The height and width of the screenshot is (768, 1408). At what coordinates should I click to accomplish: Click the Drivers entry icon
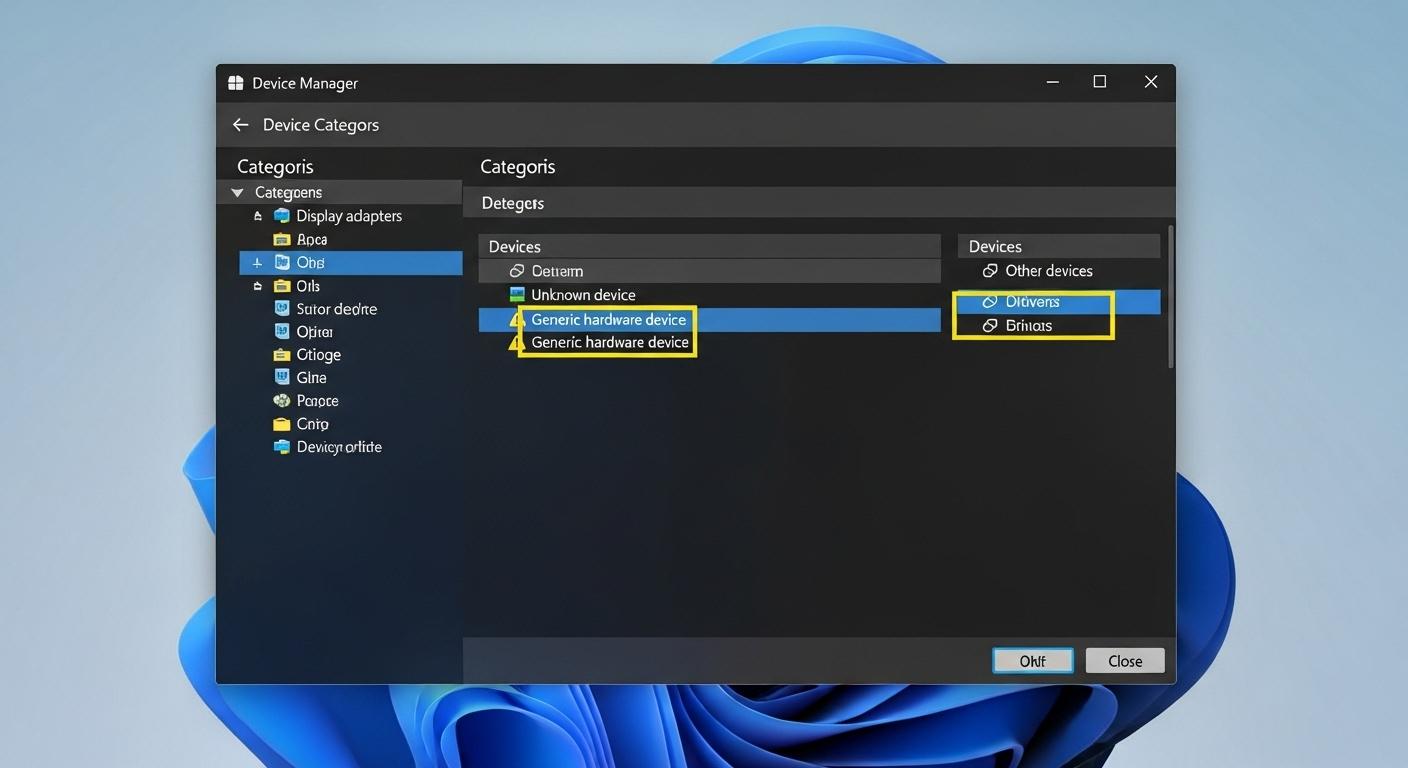(990, 300)
